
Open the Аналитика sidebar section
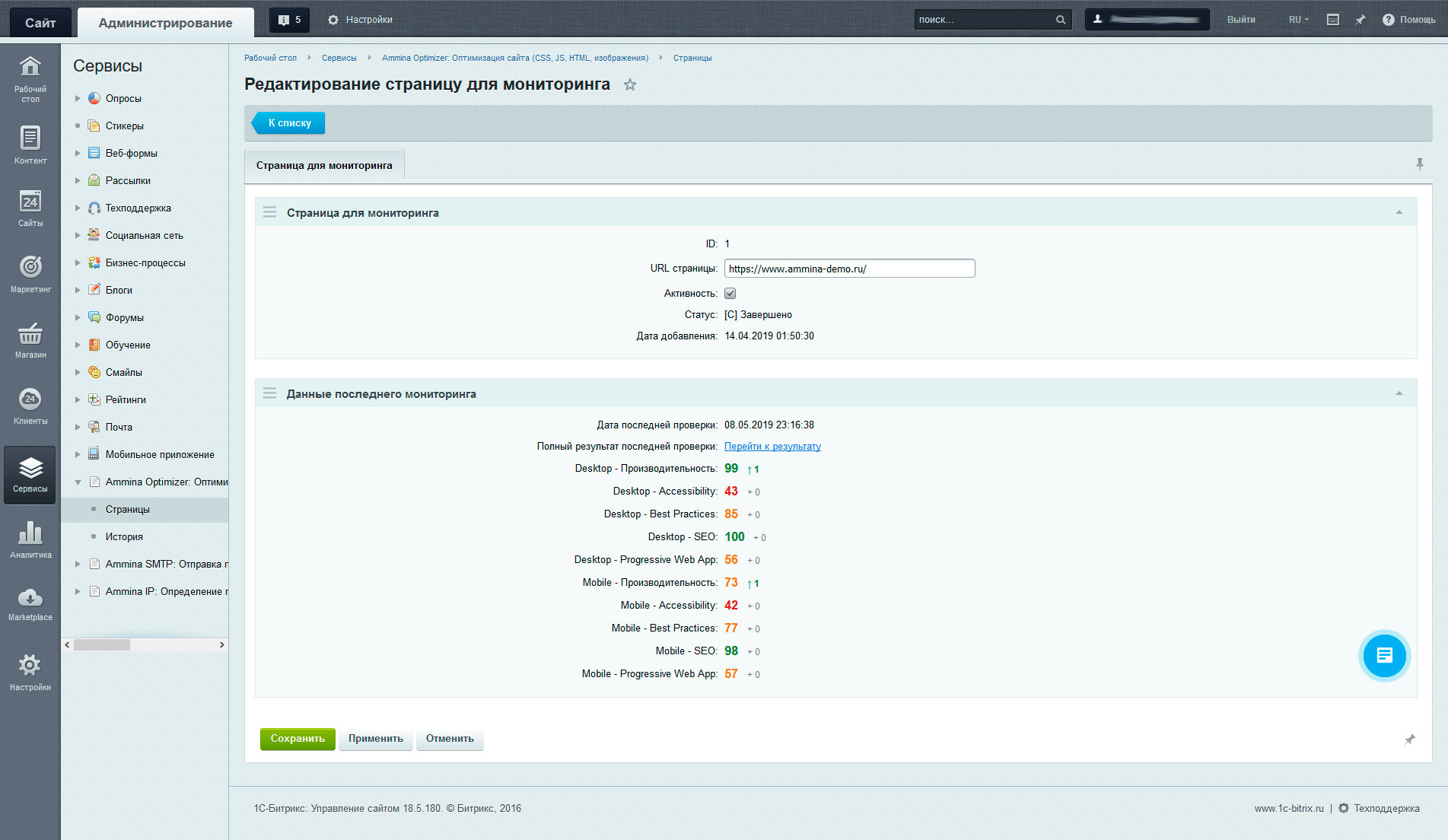(x=30, y=540)
